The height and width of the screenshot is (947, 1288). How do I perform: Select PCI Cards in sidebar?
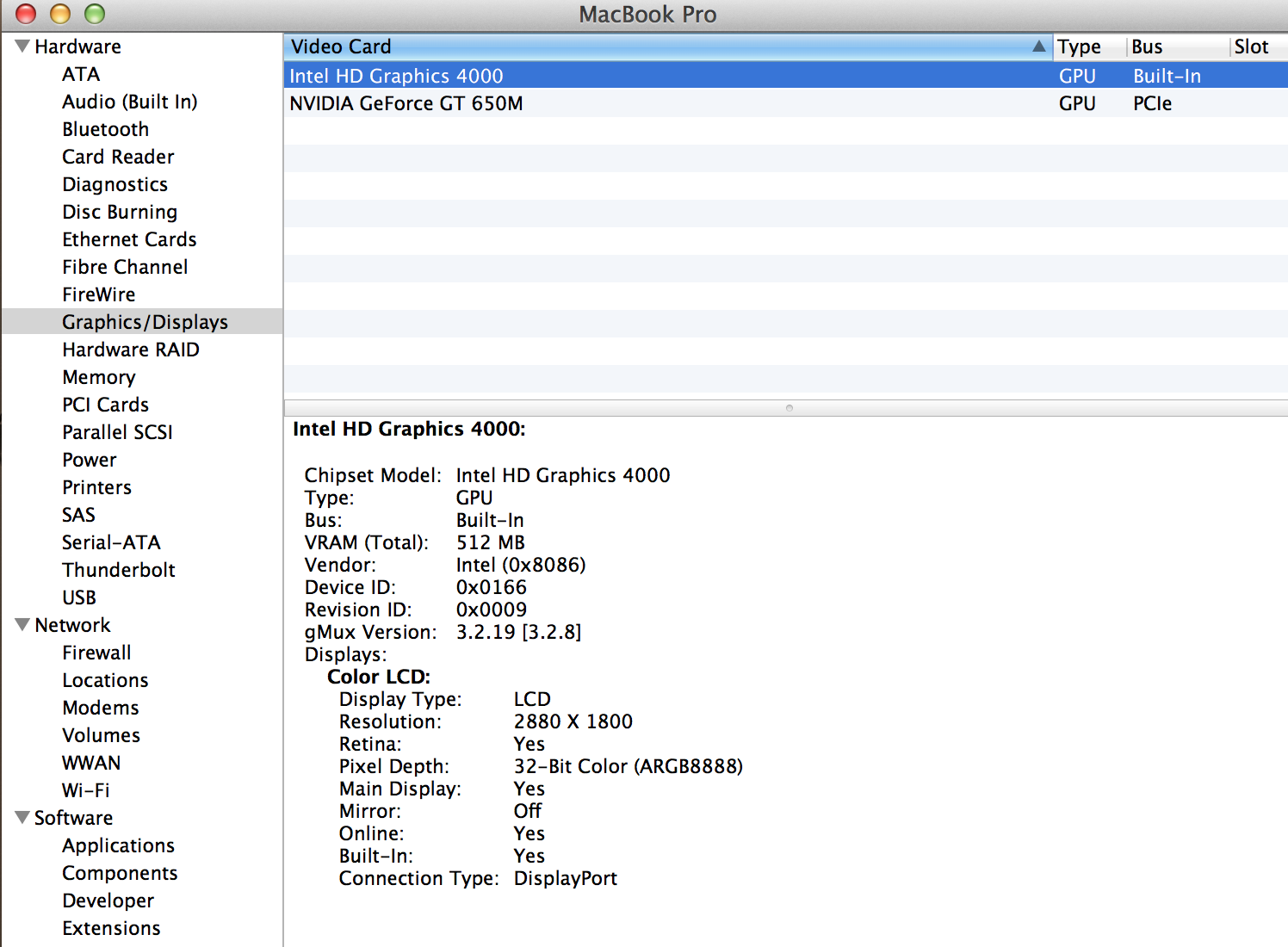106,405
